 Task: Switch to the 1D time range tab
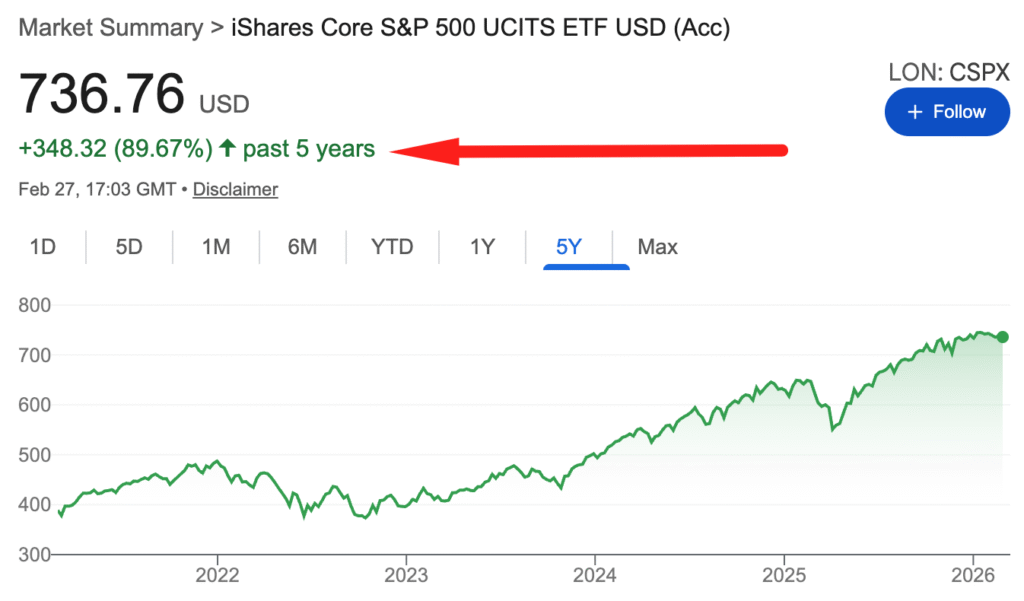point(42,247)
